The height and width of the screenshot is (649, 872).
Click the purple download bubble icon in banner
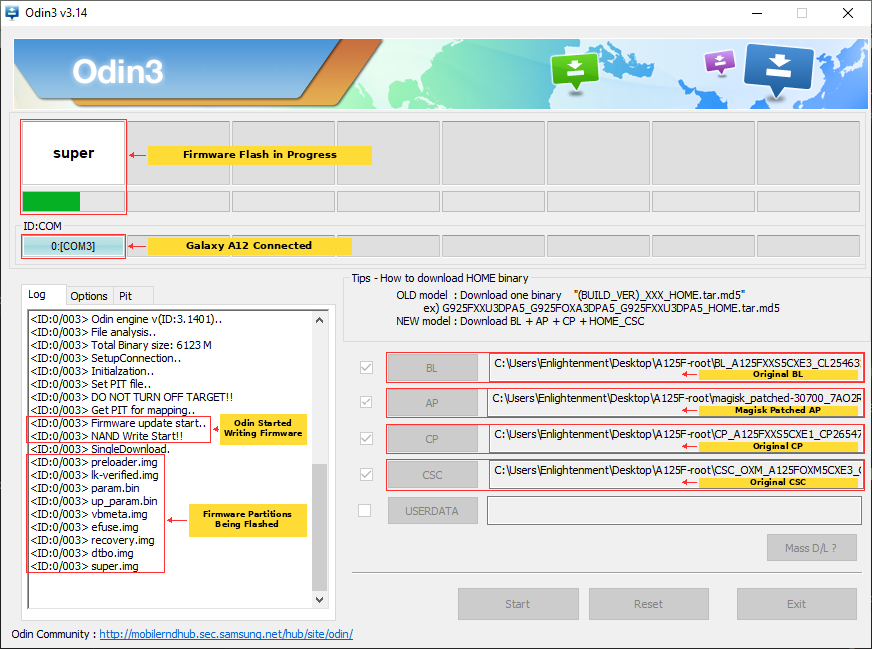tap(720, 62)
